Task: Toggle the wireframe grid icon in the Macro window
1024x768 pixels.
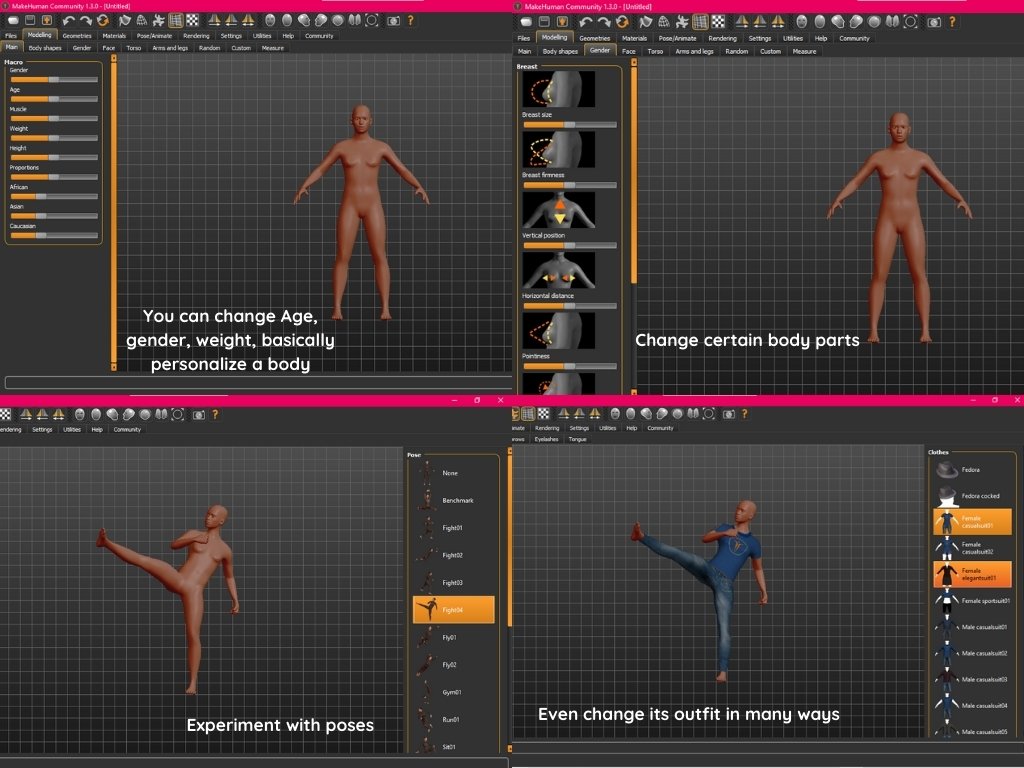Action: [175, 20]
